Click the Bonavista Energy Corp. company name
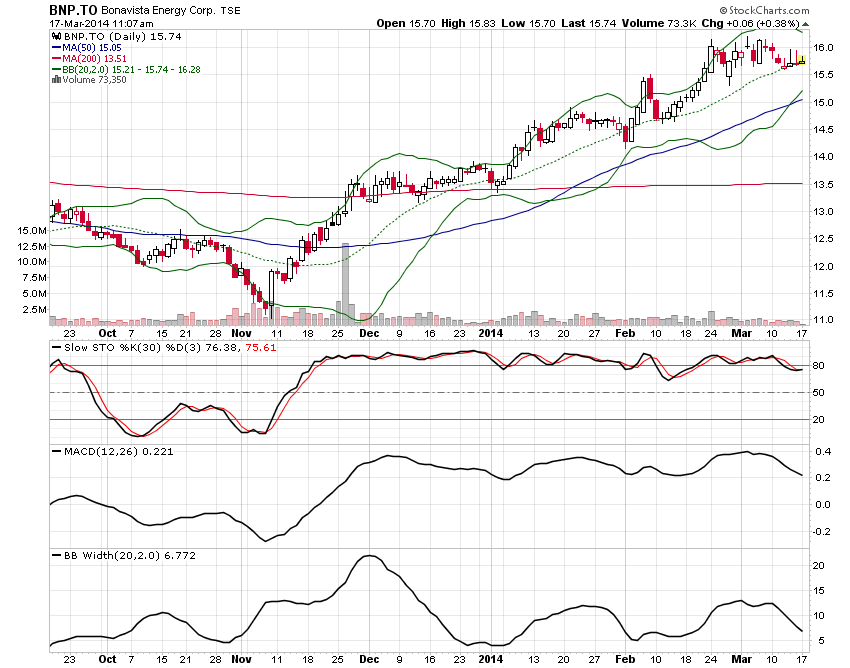The image size is (850, 668). coord(159,10)
